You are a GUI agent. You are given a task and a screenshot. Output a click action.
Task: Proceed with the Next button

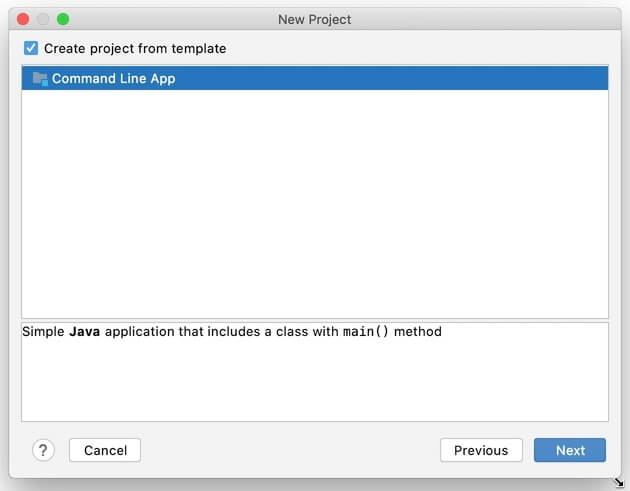coord(570,450)
